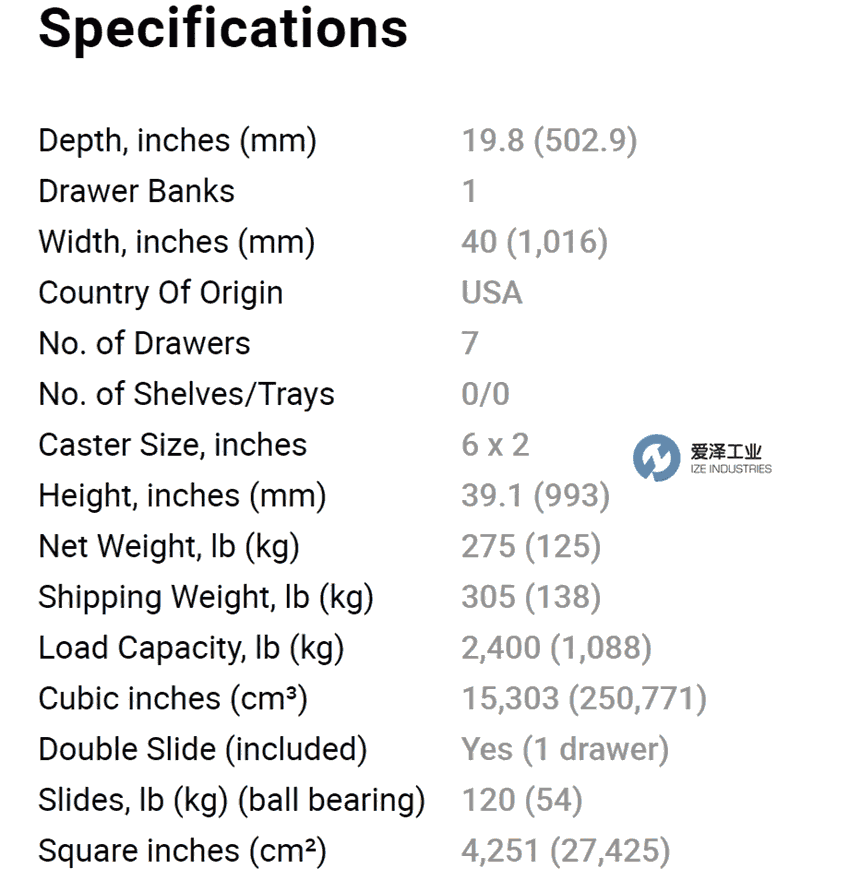Click the 305 (138) shipping weight value
Viewport: 860px width, 880px height.
click(x=531, y=597)
